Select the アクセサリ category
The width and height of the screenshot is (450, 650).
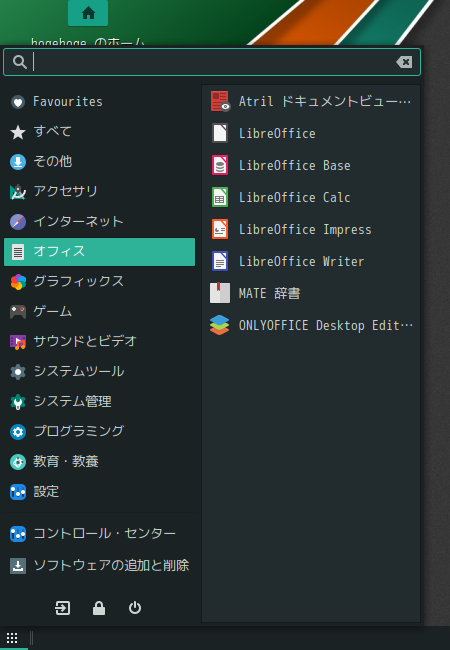tap(99, 192)
